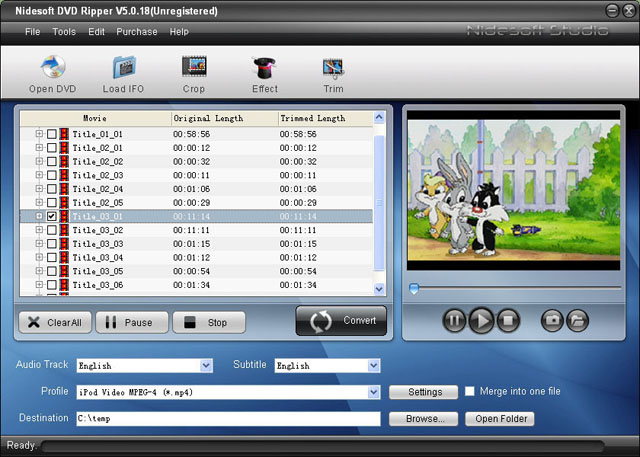Open the Effect hat icon
640x457 pixels.
(265, 69)
